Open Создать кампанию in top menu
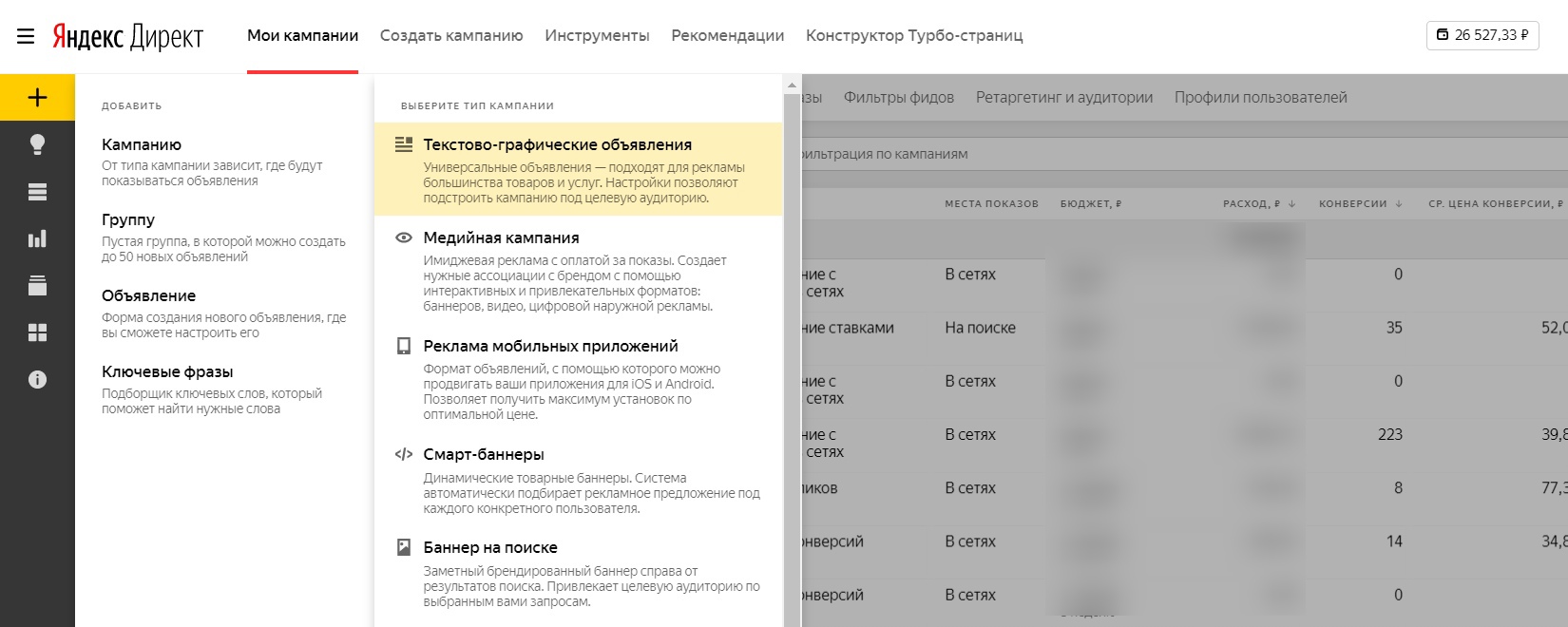Screen dimensions: 1568x627 point(451,36)
